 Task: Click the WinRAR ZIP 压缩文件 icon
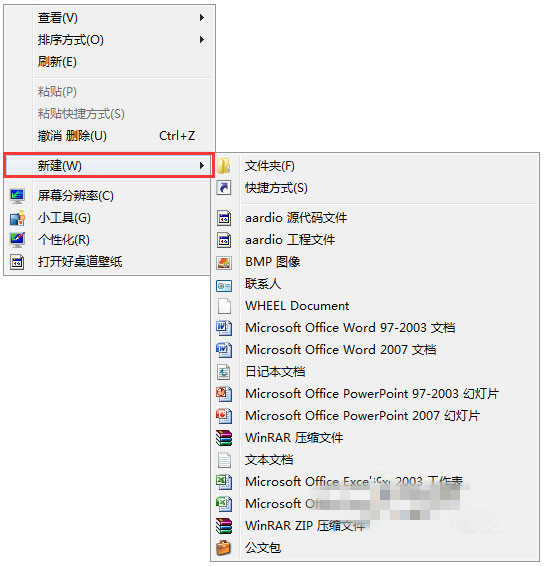point(224,526)
